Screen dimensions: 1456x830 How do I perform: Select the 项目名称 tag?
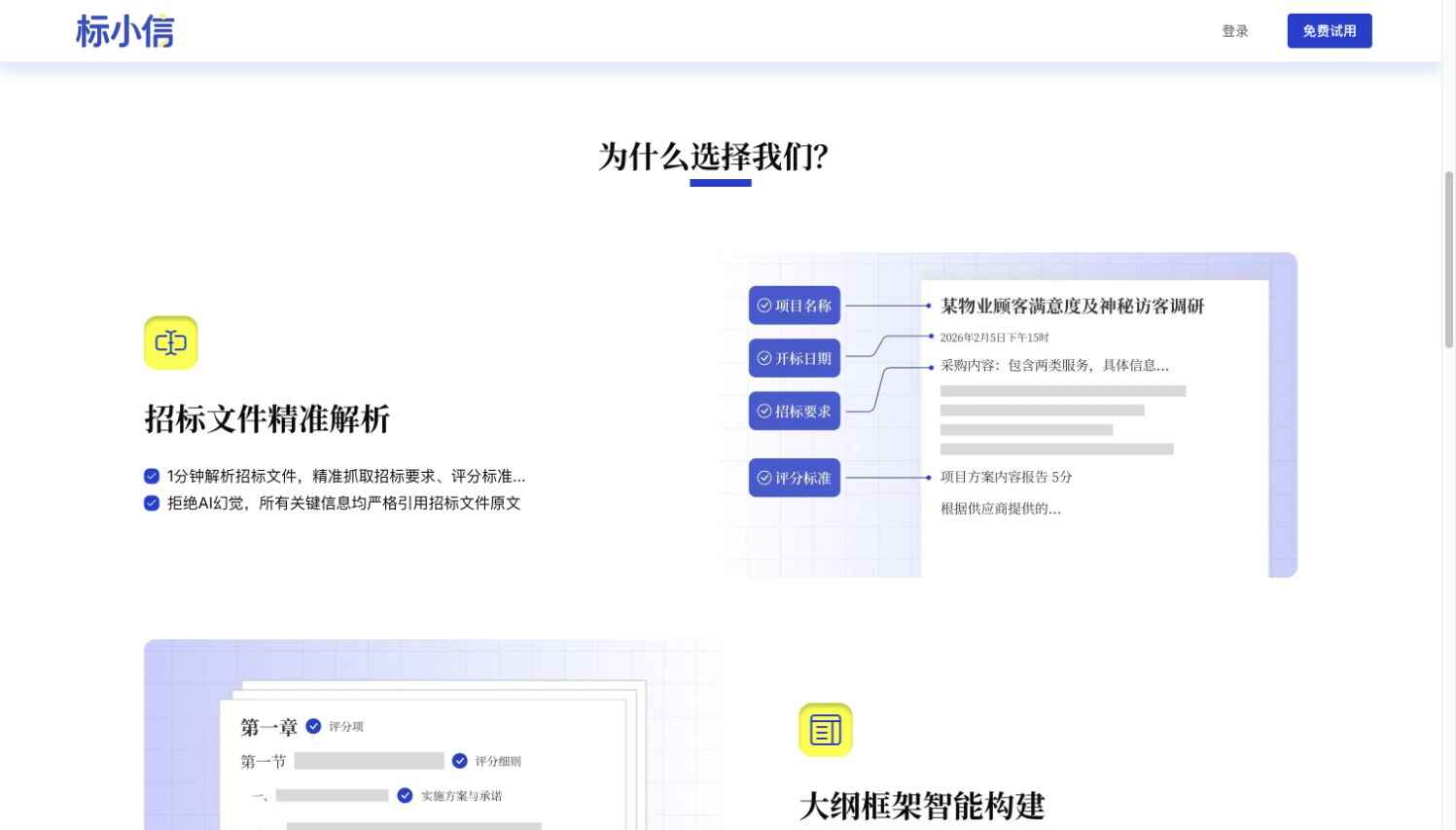tap(795, 306)
